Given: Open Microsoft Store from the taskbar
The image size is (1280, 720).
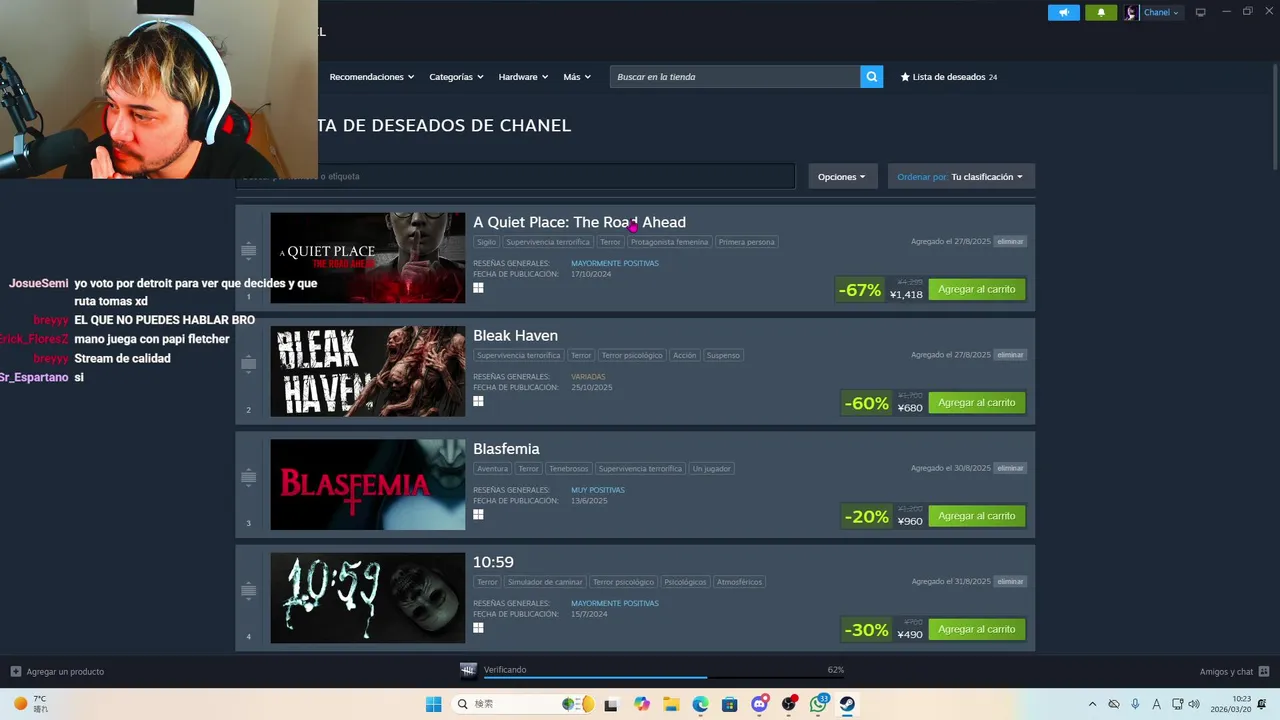Looking at the screenshot, I should point(730,704).
